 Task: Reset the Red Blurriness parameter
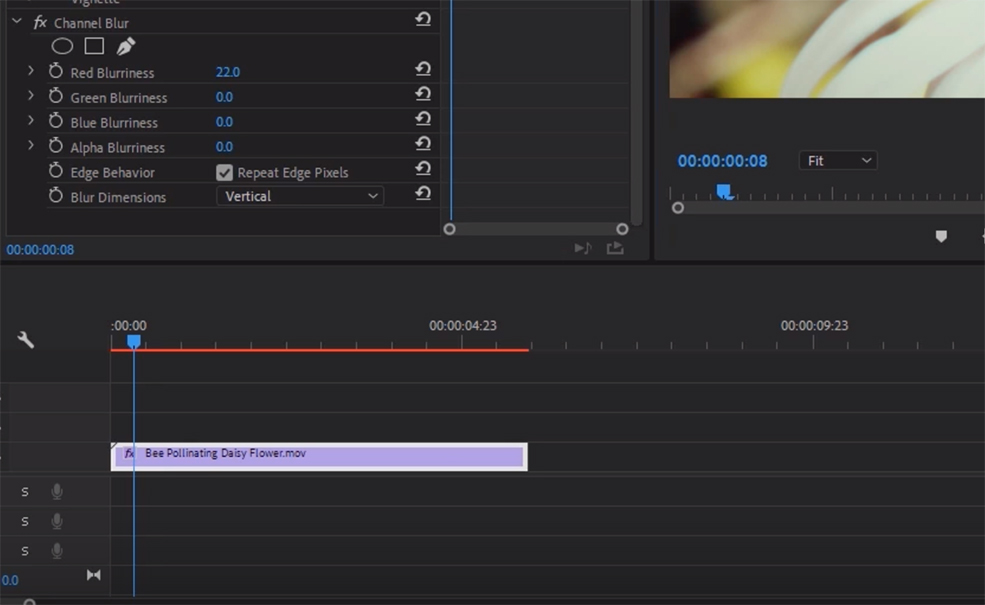(423, 69)
